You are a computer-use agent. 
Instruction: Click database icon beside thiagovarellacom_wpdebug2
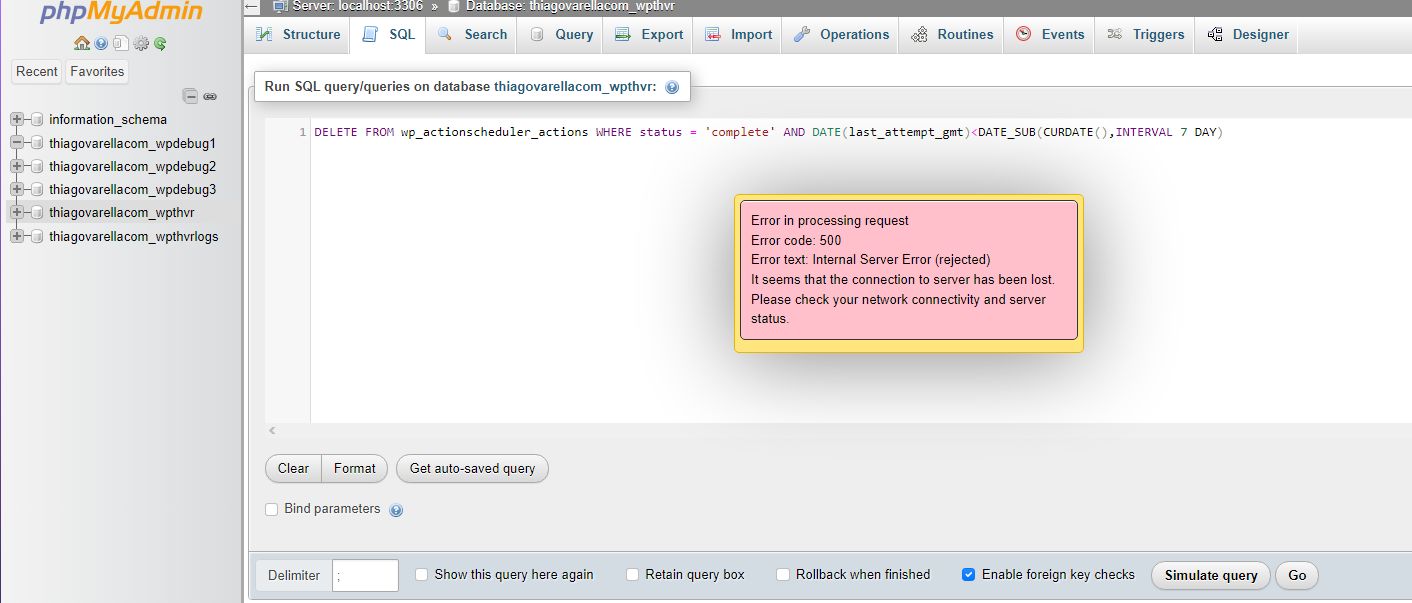tap(37, 166)
